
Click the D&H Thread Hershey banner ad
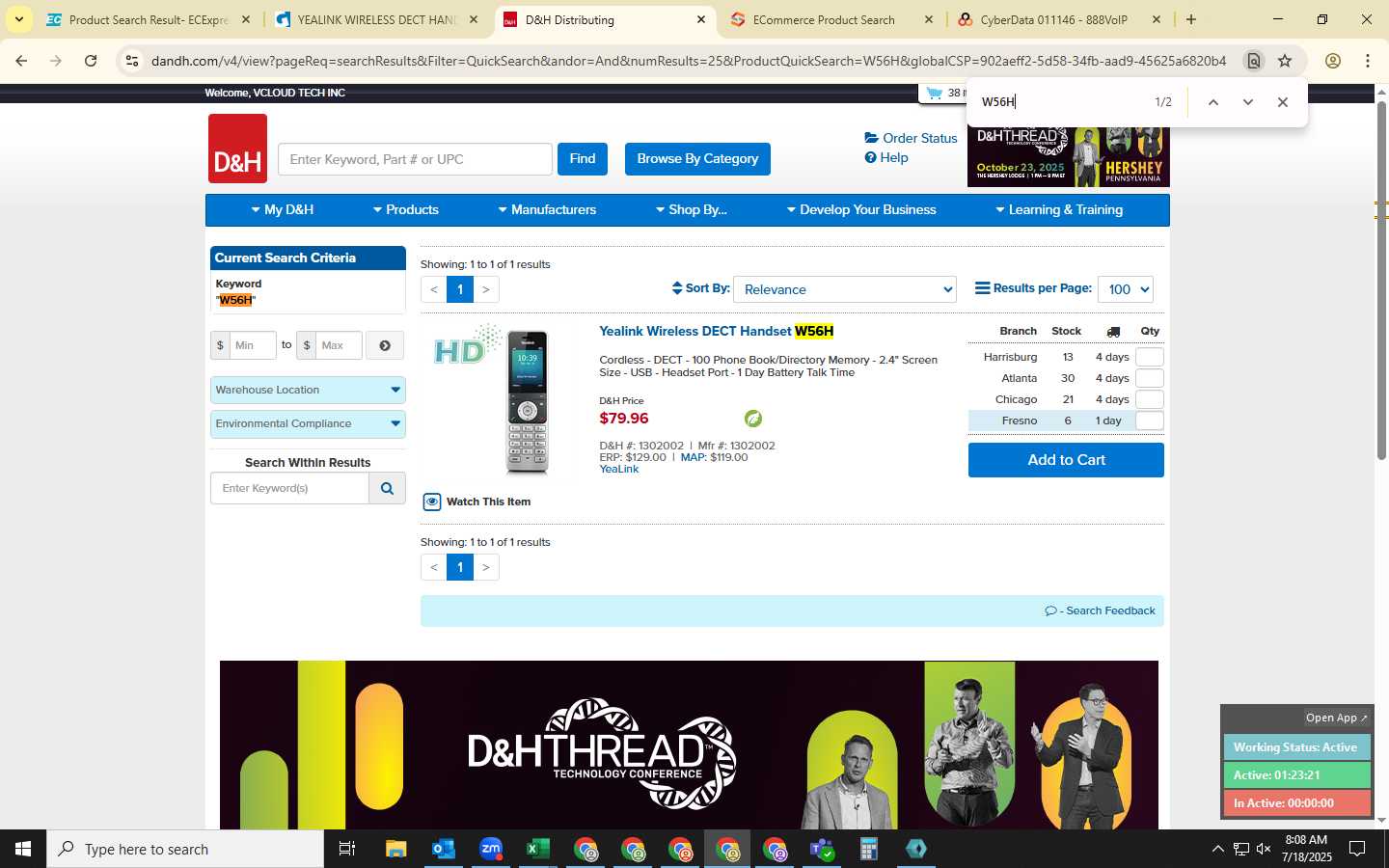coord(1069,156)
